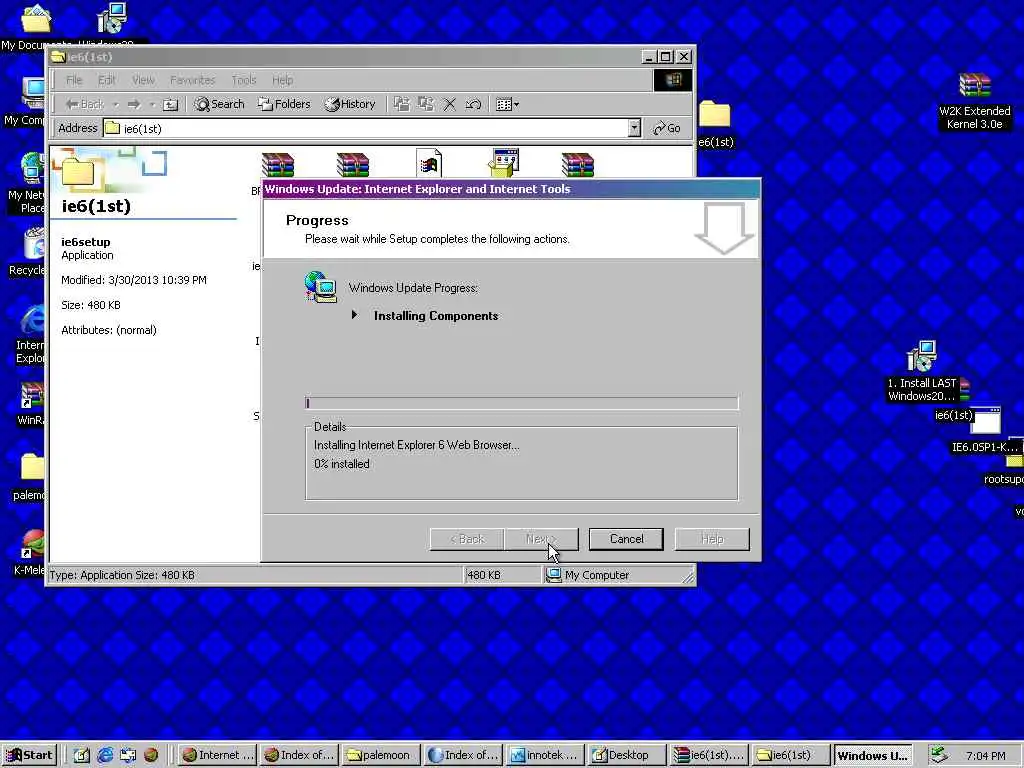Viewport: 1024px width, 768px height.
Task: Open the File menu in Explorer
Action: [74, 80]
